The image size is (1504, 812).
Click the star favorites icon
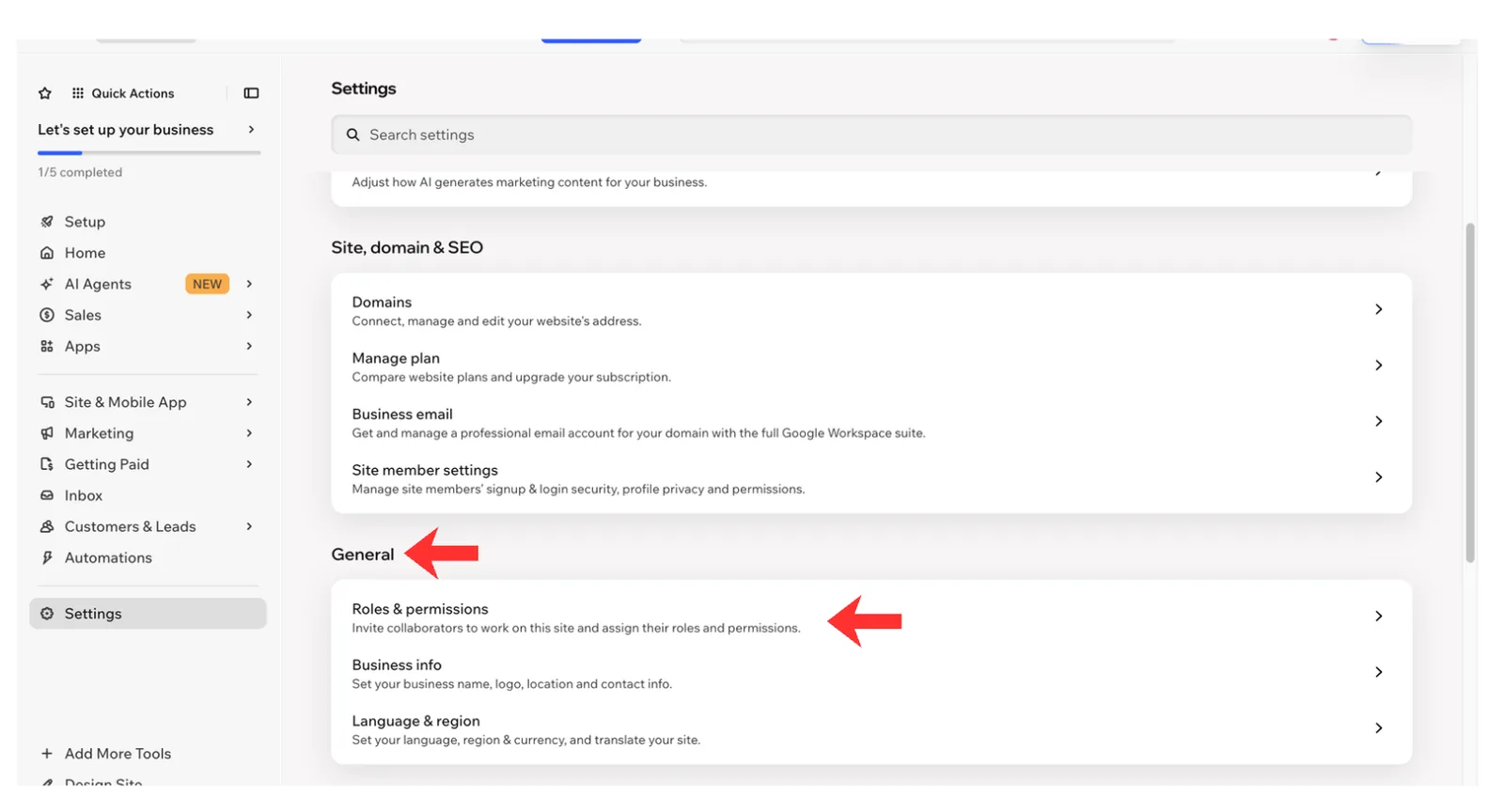coord(45,93)
